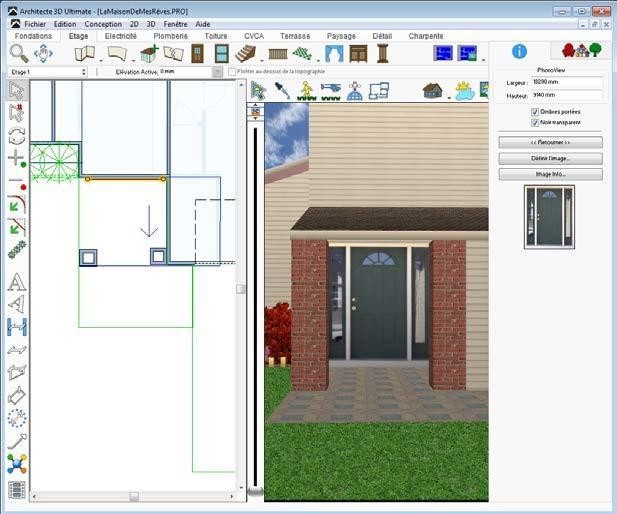Screen dimensions: 617x514
Task: Click the 2D plan vertical scrollbar thumb
Action: (x=241, y=289)
